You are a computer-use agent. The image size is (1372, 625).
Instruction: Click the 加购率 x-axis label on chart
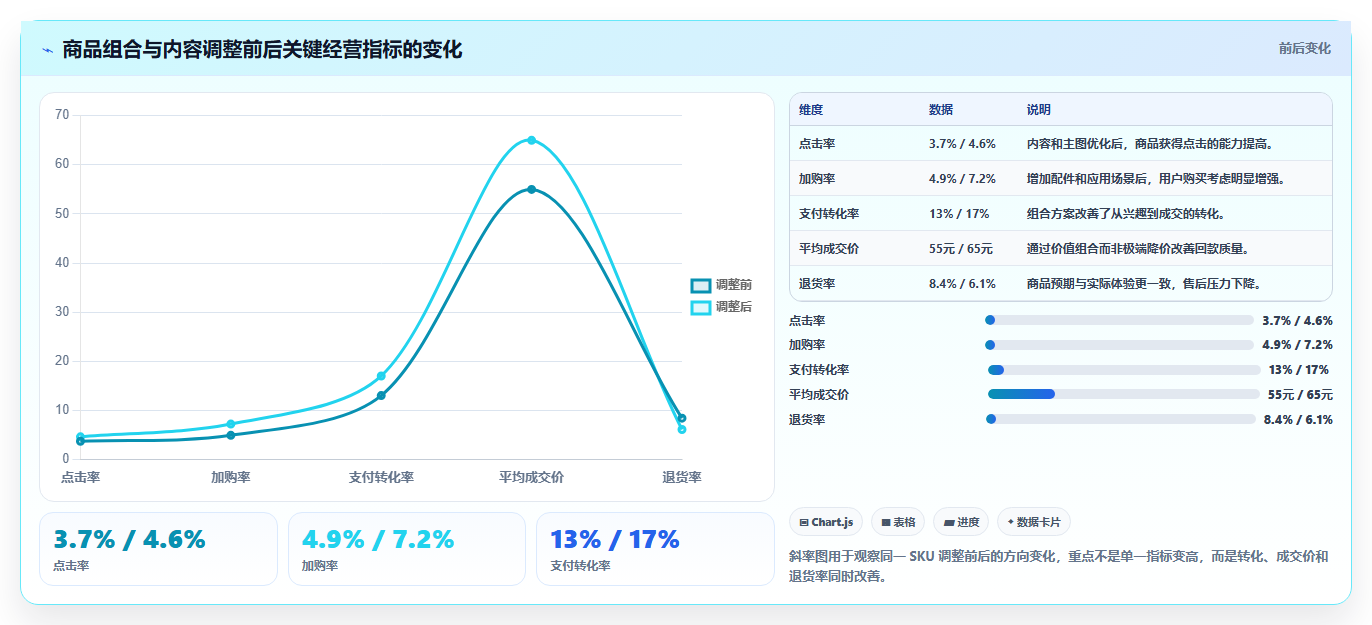[231, 478]
